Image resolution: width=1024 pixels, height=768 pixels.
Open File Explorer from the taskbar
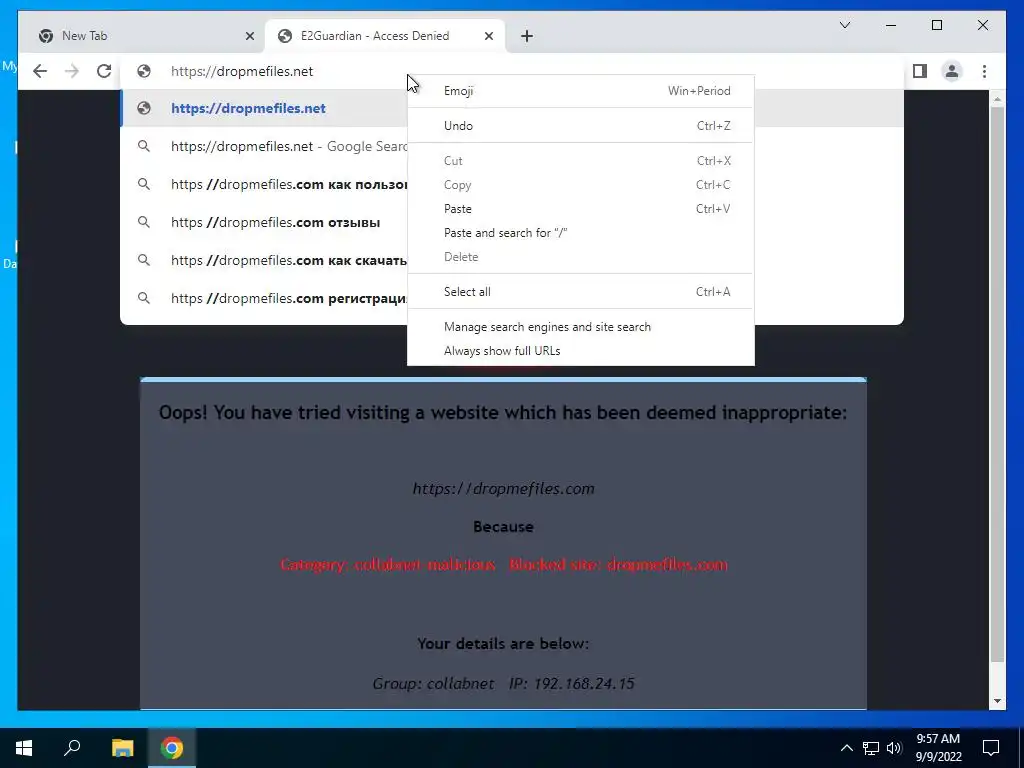pyautogui.click(x=122, y=748)
